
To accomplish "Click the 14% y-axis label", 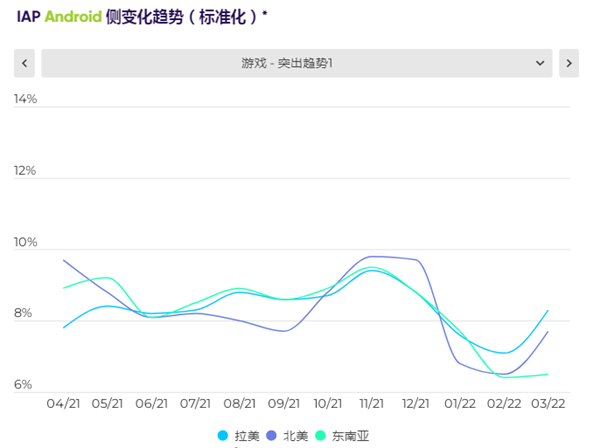I will [x=25, y=99].
